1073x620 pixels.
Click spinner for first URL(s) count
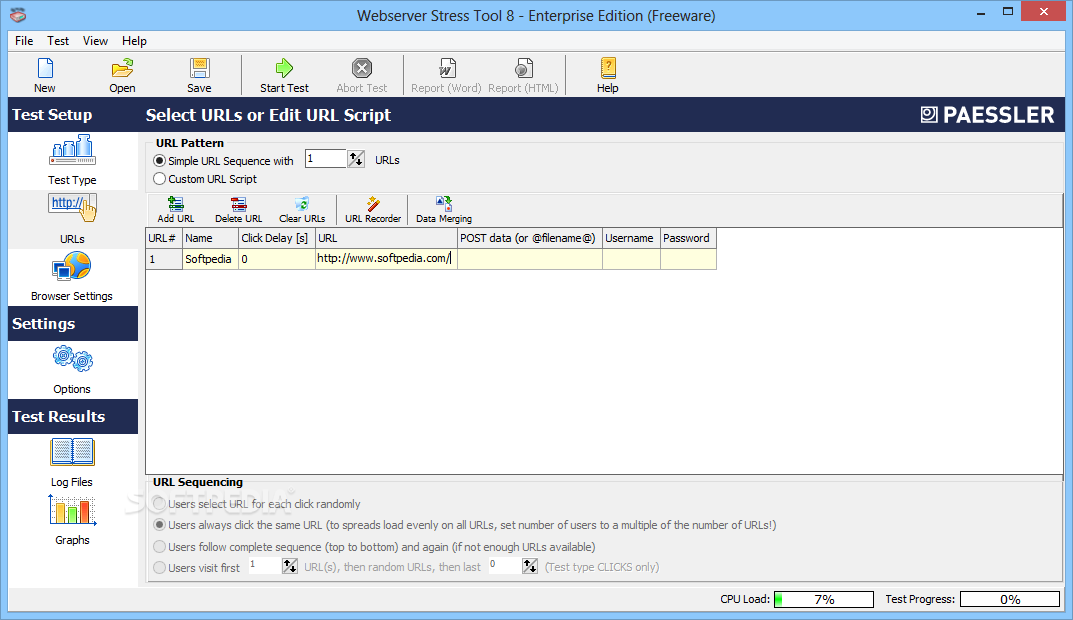[290, 566]
